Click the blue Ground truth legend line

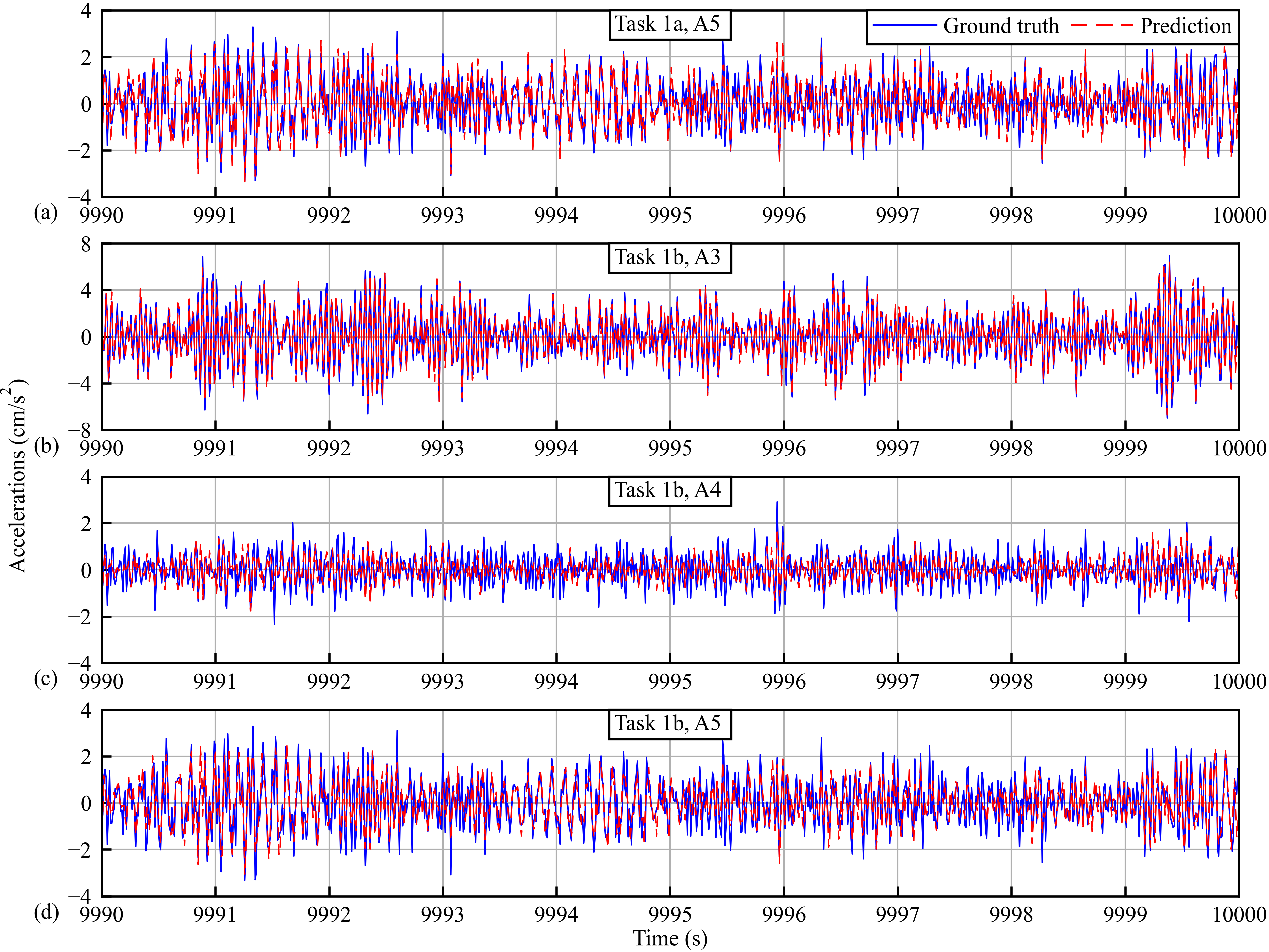[x=904, y=26]
